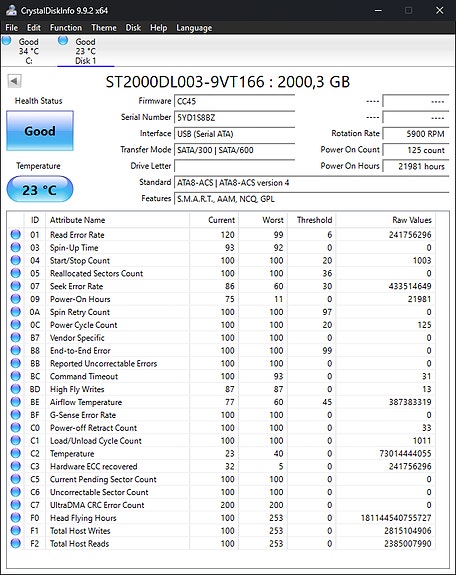Select the Disk 1 tab
Viewport: 456px width, 575px height.
(85, 51)
